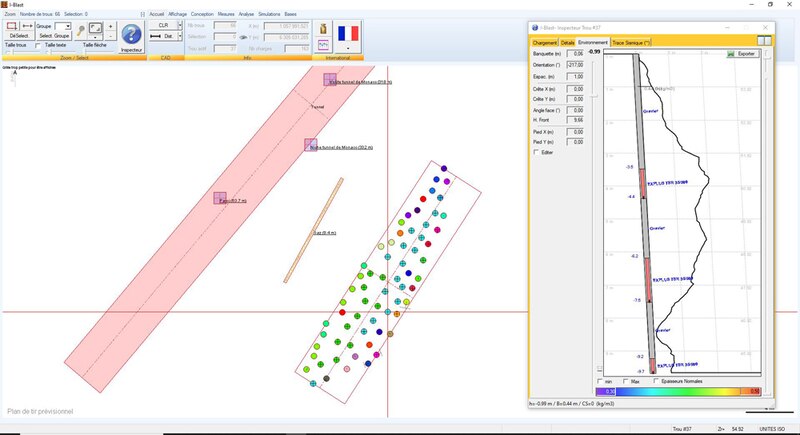
Task: Select the middle Voute tunnel marker 30.2 m
Action: 311,145
